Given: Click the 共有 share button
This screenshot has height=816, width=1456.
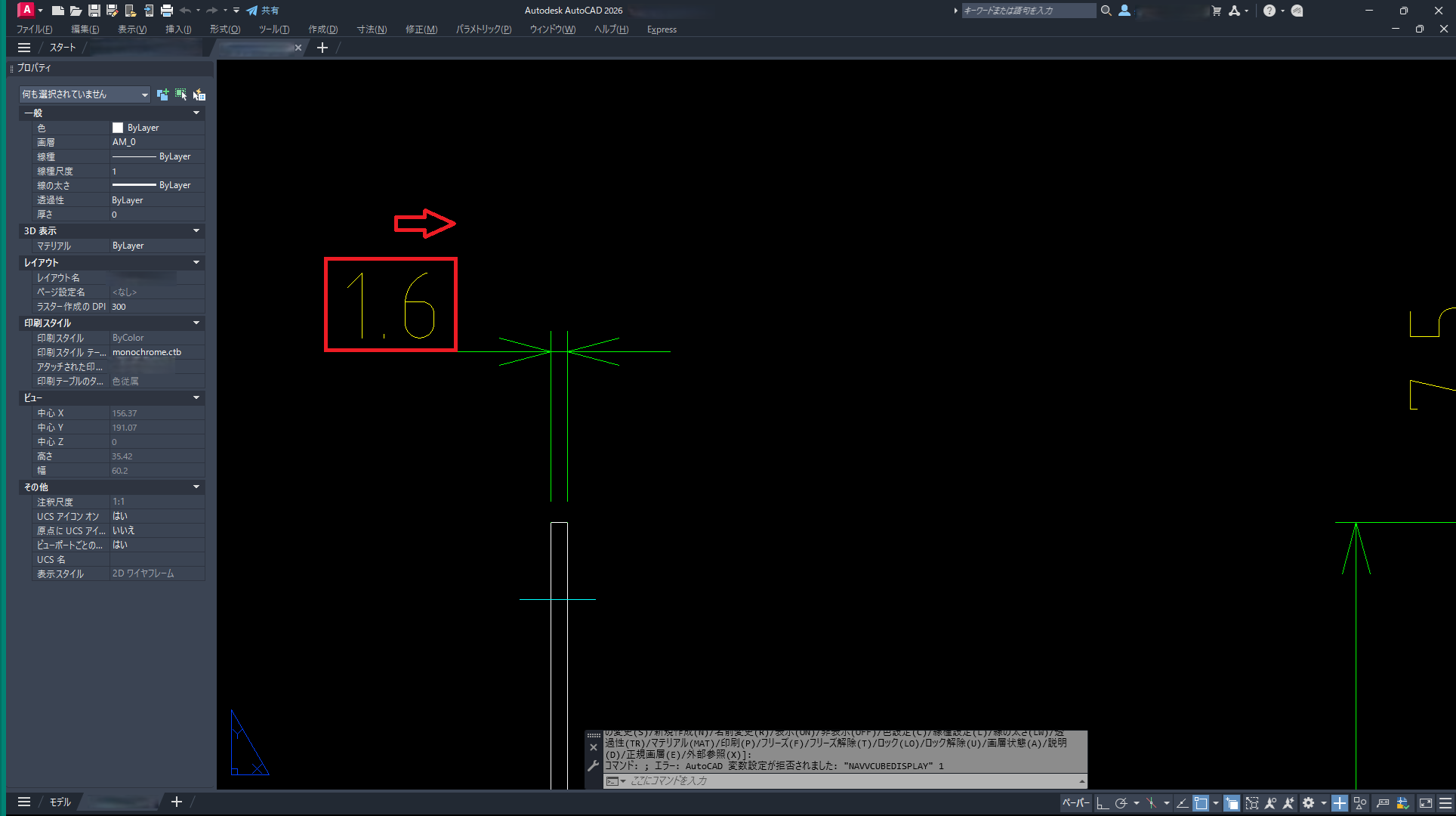Looking at the screenshot, I should pyautogui.click(x=263, y=11).
